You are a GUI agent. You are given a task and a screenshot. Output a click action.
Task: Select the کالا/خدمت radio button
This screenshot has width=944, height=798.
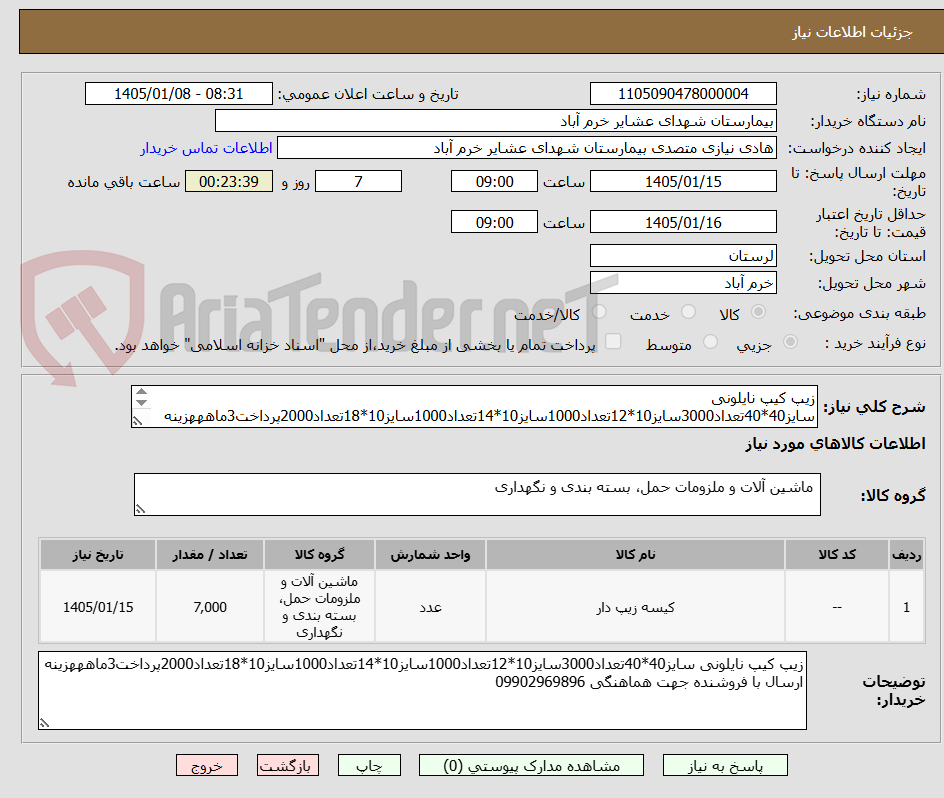(x=599, y=312)
